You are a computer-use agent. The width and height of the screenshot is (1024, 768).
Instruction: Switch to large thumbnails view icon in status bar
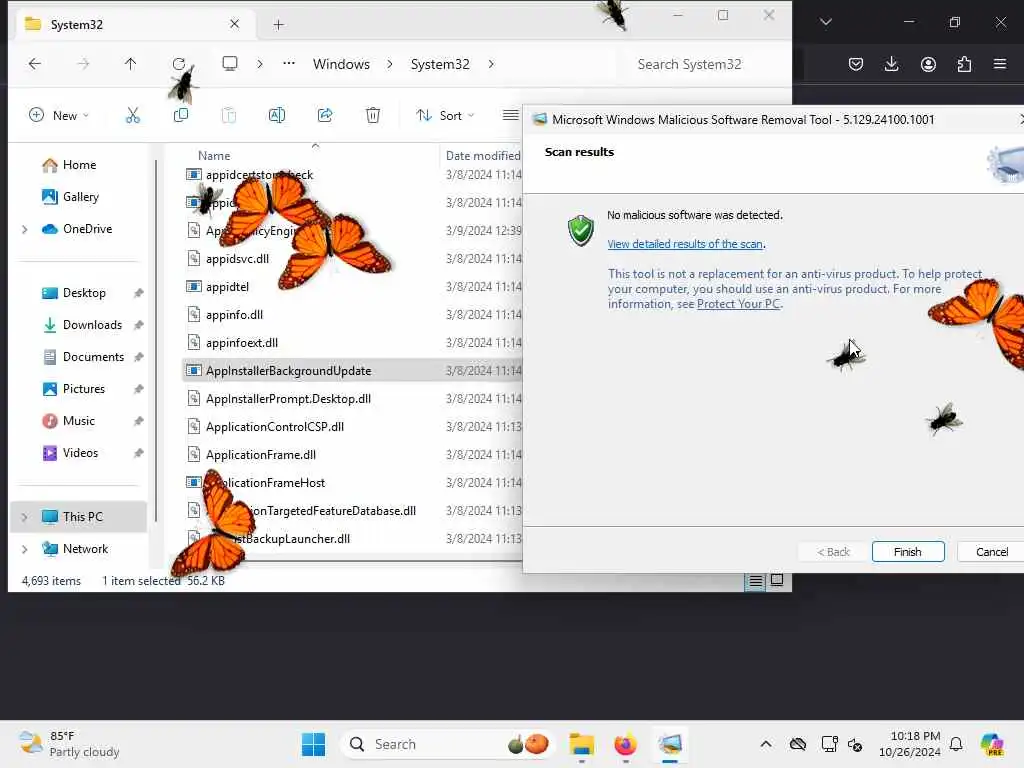pyautogui.click(x=777, y=581)
